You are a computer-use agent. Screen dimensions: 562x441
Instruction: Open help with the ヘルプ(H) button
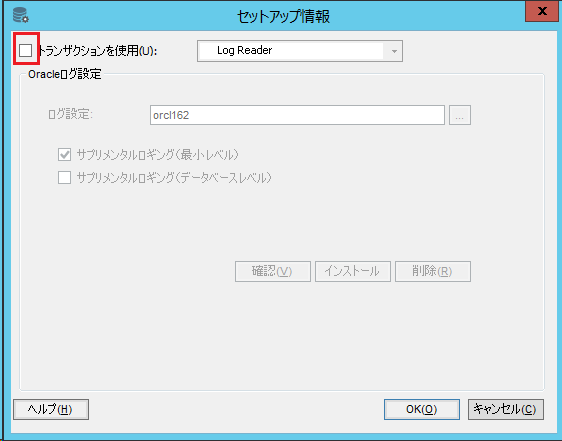[x=51, y=409]
